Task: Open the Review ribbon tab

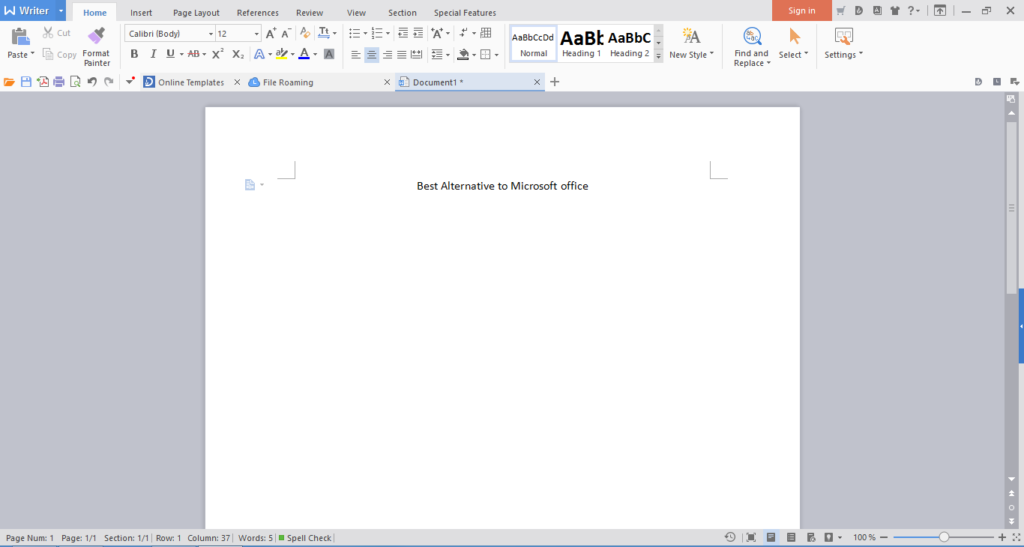Action: (310, 12)
